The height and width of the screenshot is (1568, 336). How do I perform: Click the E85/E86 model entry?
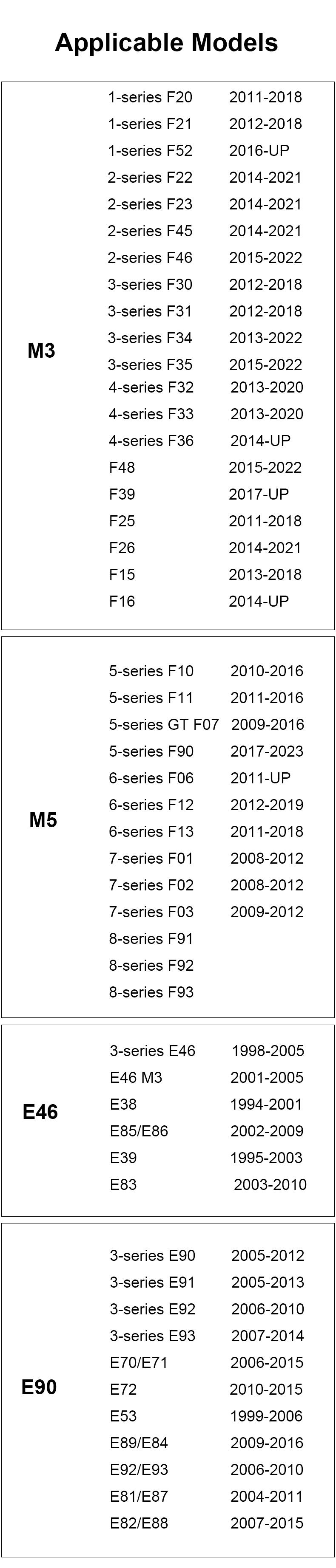(139, 1131)
